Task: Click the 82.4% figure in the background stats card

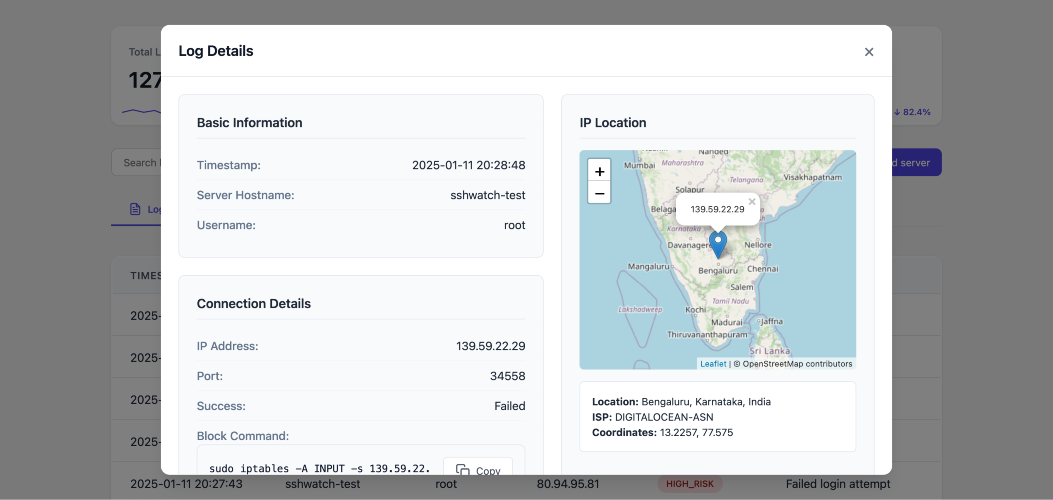Action: tap(916, 112)
